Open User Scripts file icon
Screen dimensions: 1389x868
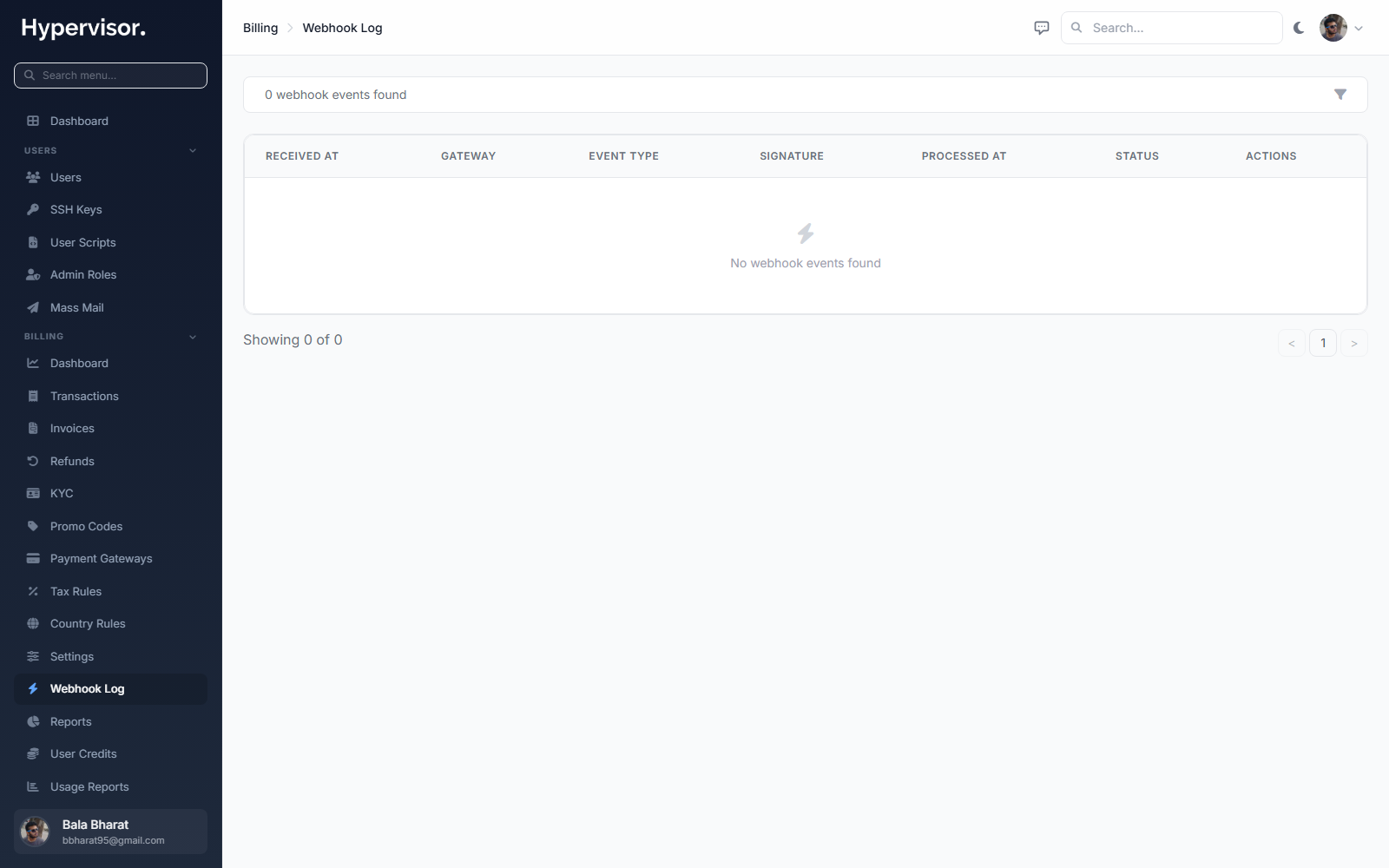point(33,242)
